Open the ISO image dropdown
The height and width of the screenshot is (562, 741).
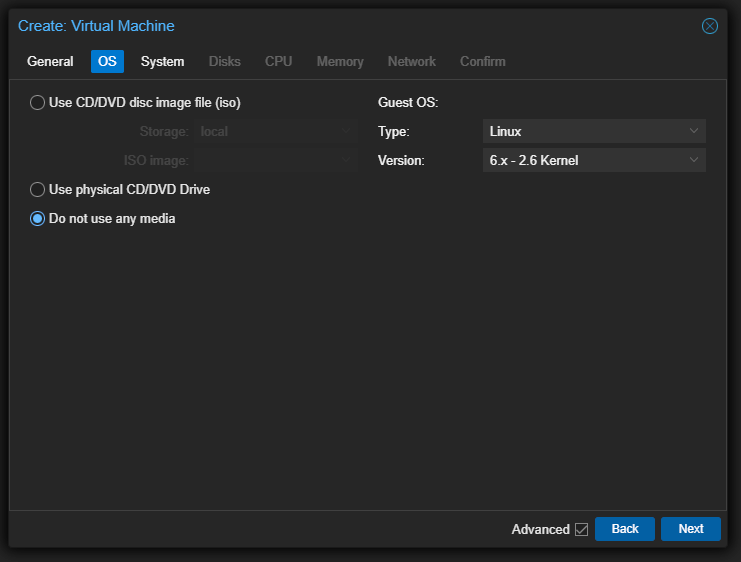pyautogui.click(x=276, y=160)
